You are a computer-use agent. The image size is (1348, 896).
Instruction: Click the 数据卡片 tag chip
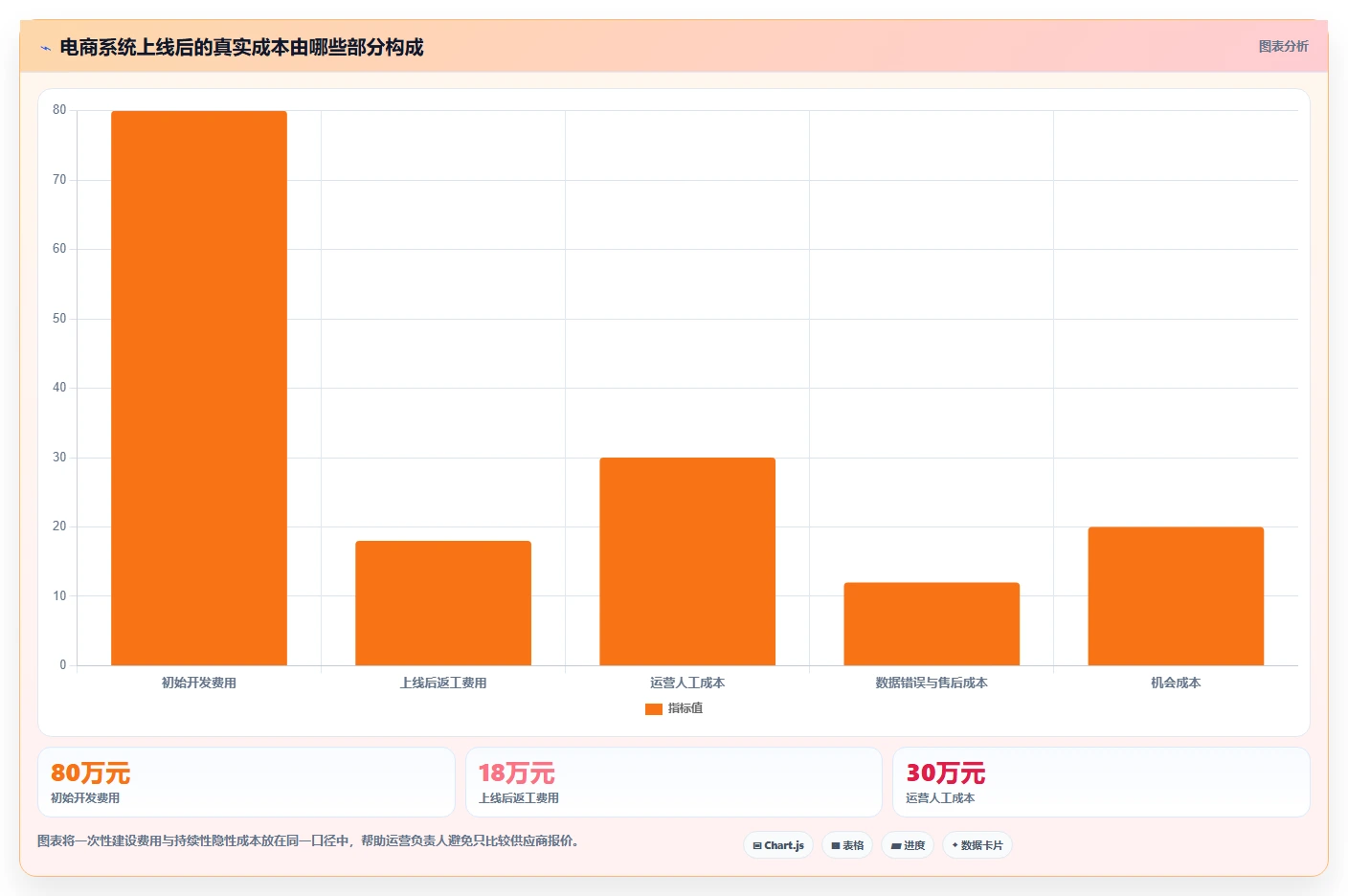(977, 845)
